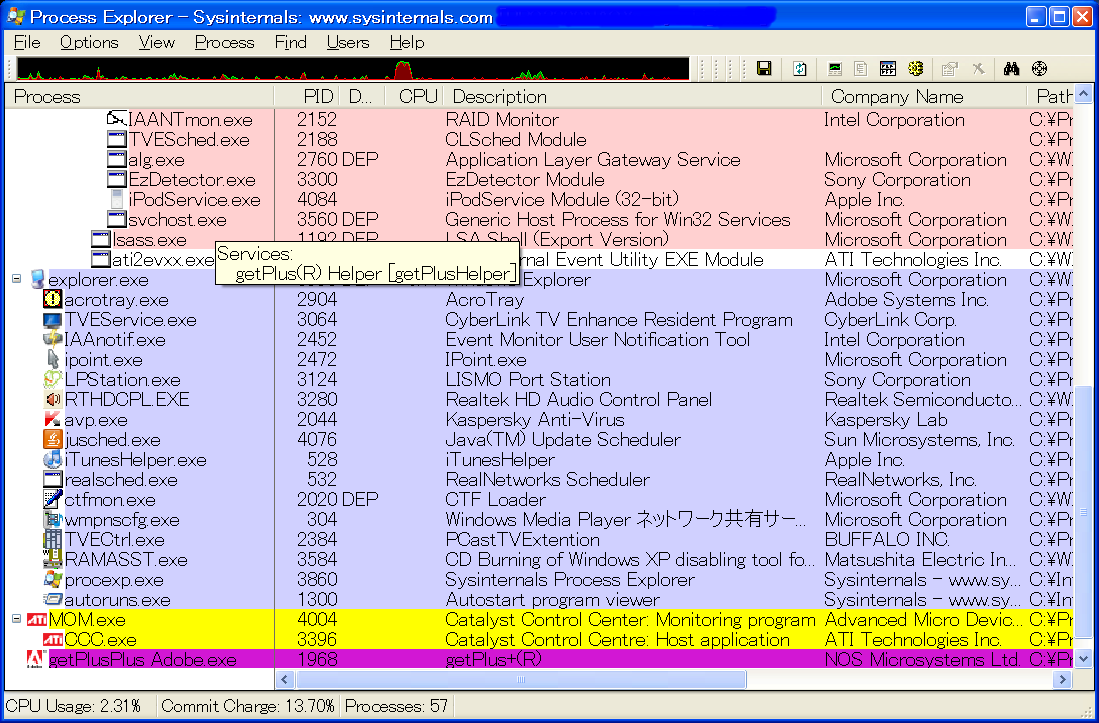The height and width of the screenshot is (723, 1099).
Task: Click 'Processes: 57' in status bar
Action: 396,705
